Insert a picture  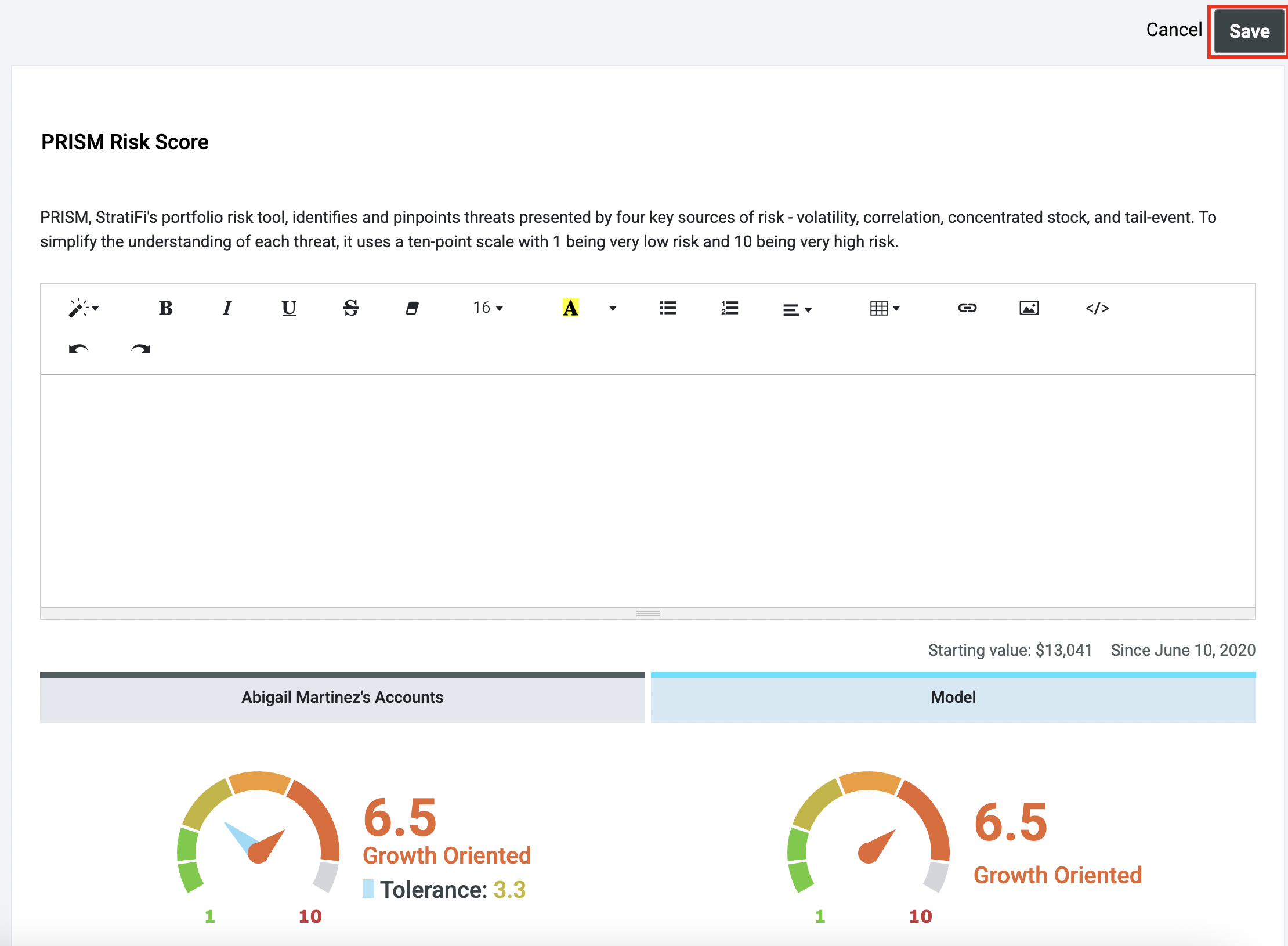tap(1029, 308)
